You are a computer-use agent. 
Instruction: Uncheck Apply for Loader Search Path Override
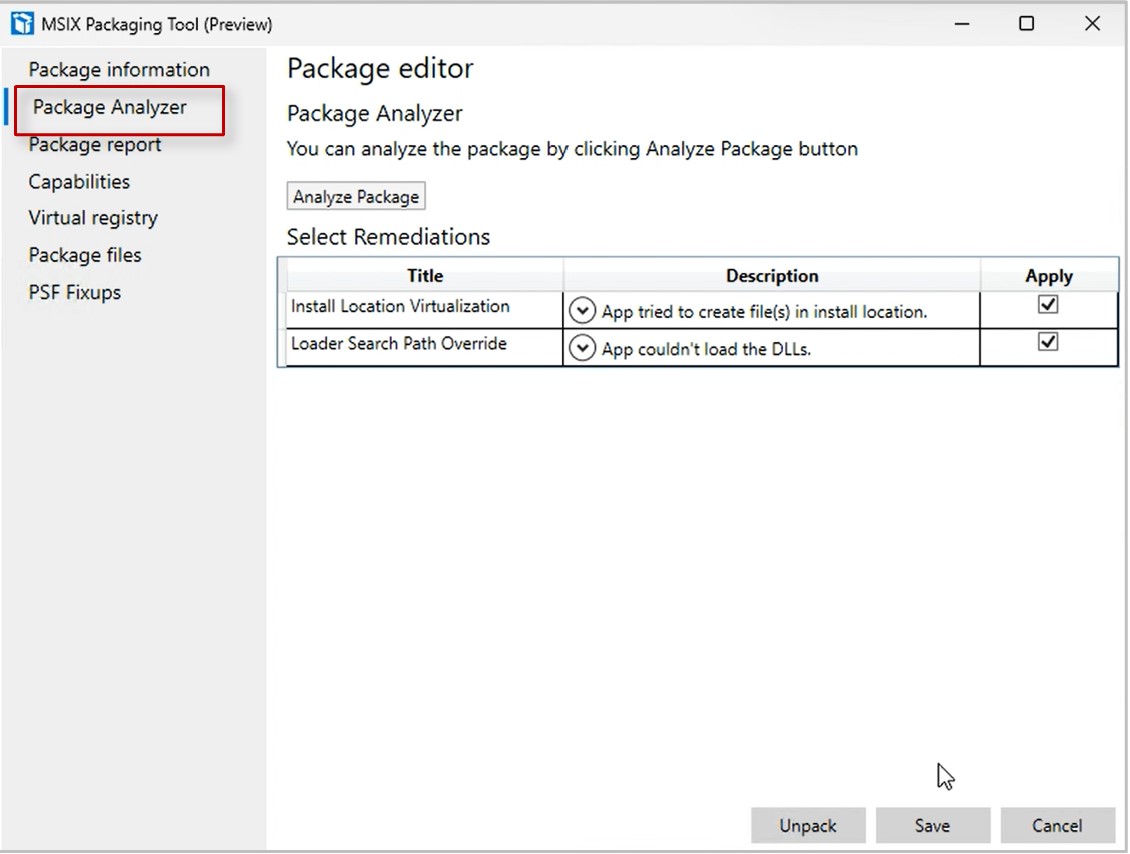(1048, 341)
